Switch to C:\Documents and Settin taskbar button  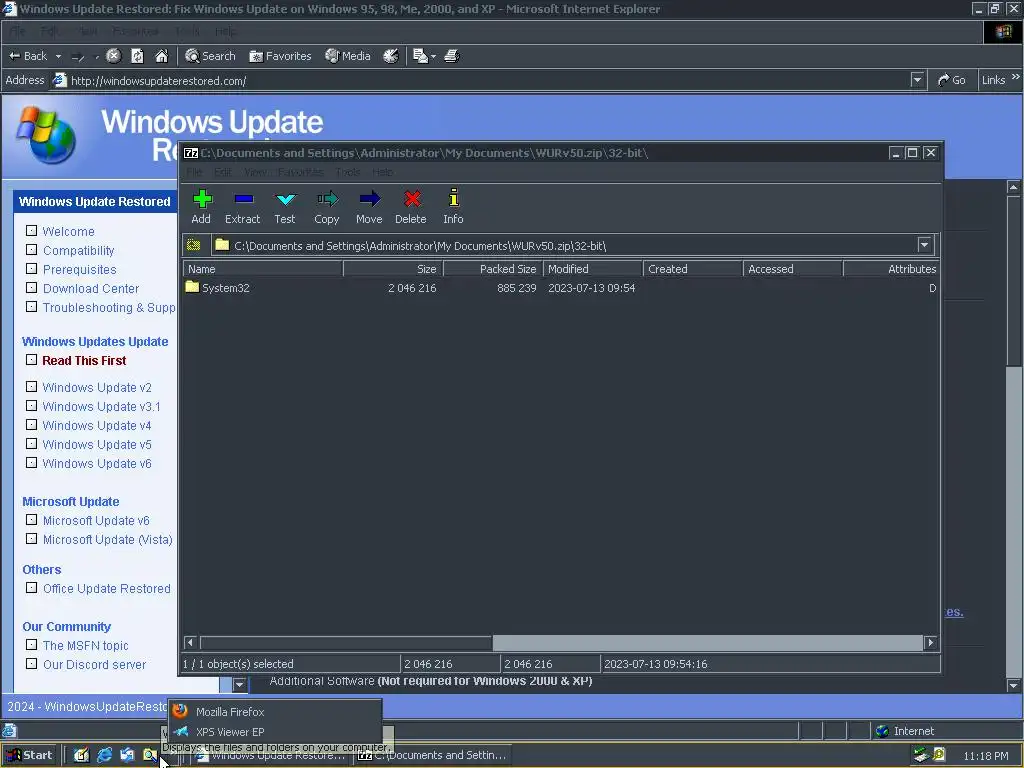[x=433, y=755]
